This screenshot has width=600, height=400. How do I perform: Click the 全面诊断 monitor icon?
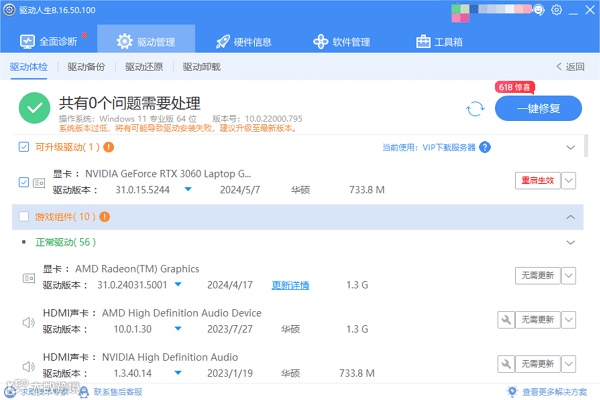click(27, 41)
